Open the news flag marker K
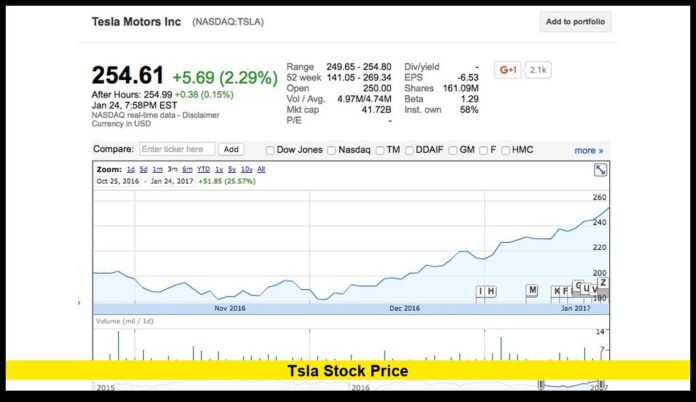The width and height of the screenshot is (696, 402). (556, 291)
